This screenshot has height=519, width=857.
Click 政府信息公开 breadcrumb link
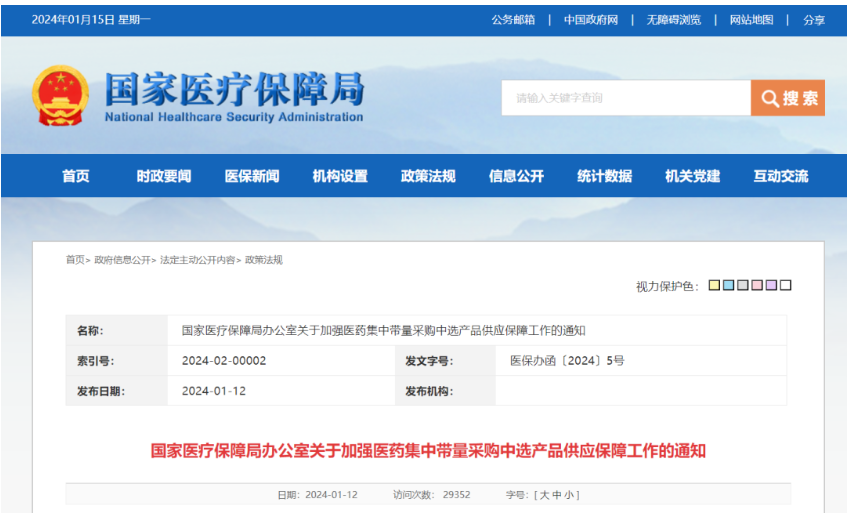[122, 260]
